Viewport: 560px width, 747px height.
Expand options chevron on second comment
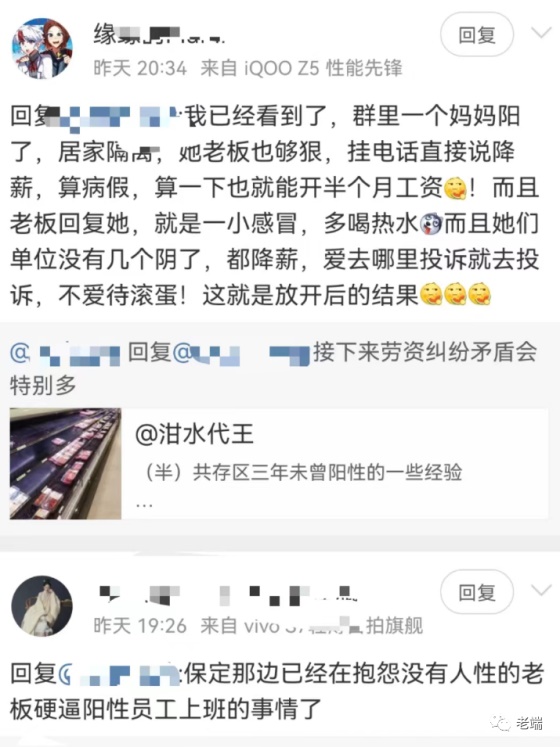pyautogui.click(x=541, y=590)
